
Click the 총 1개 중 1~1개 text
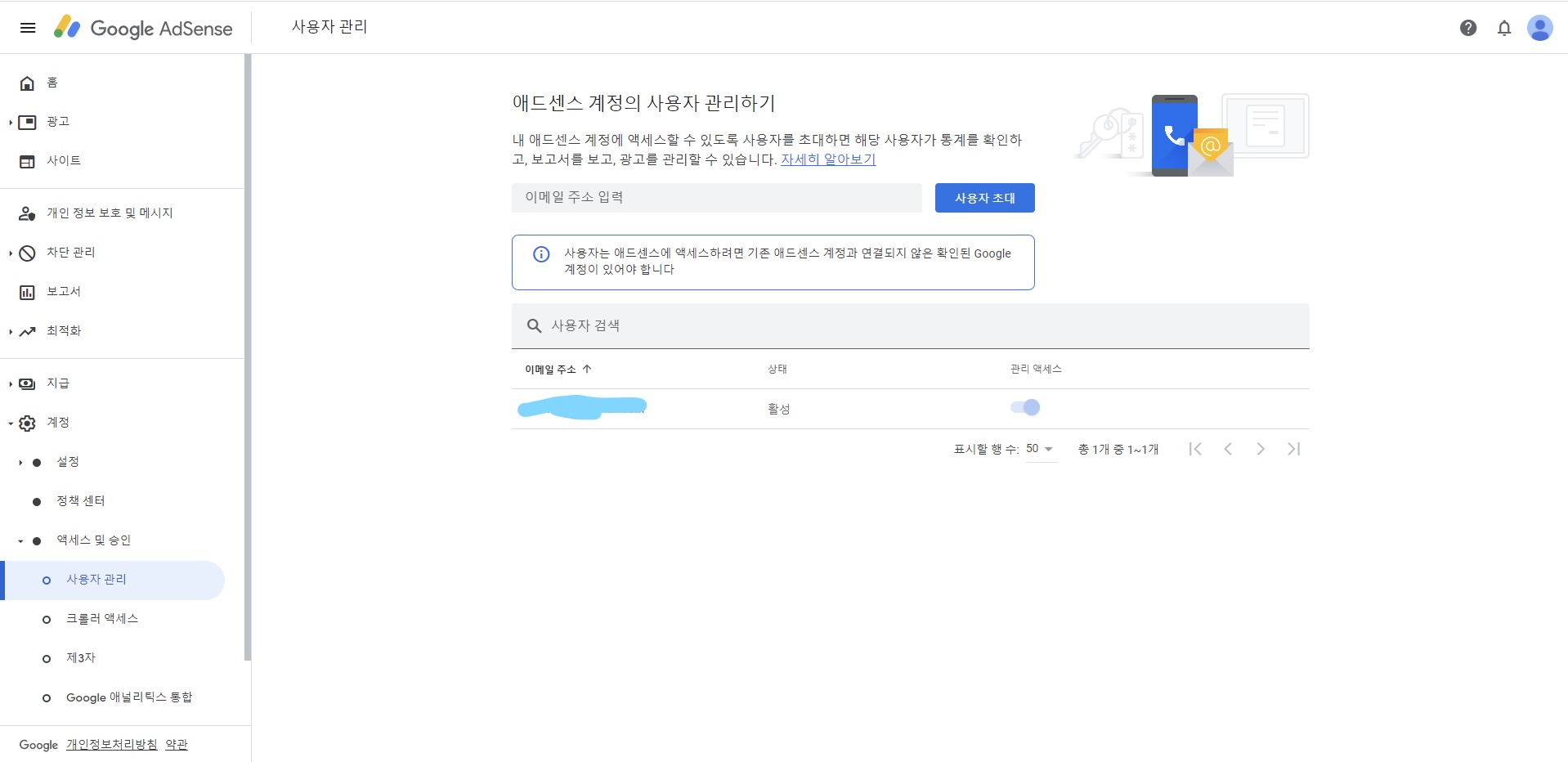coord(1118,449)
